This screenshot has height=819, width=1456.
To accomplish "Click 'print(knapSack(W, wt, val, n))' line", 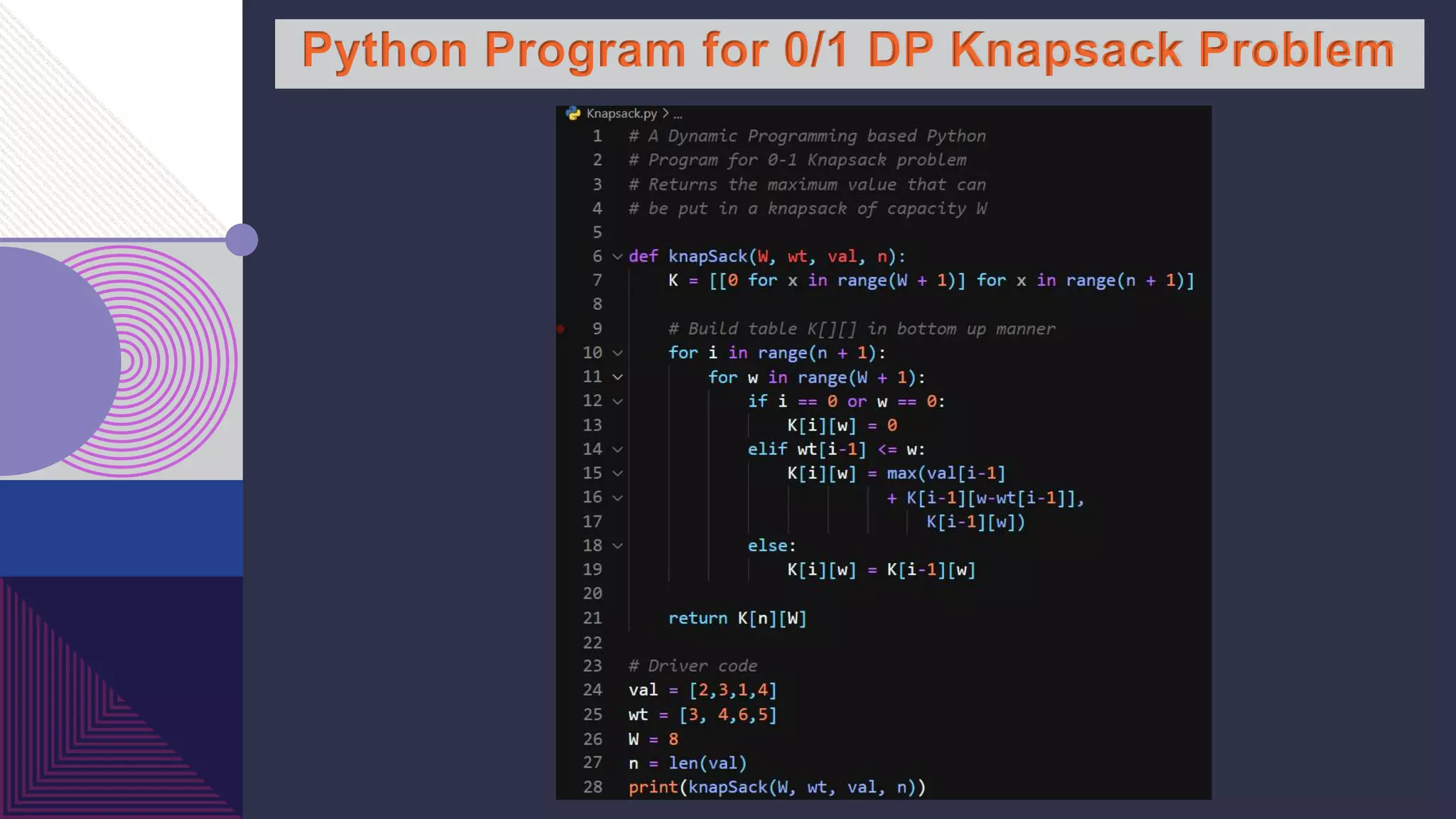I will (x=777, y=787).
